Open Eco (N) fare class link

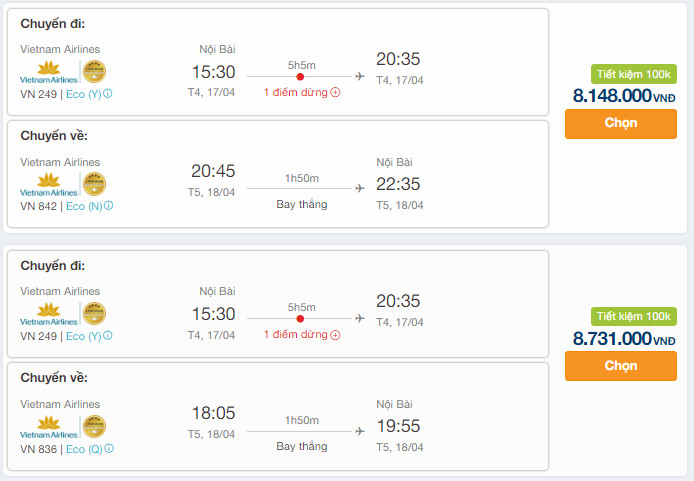click(84, 206)
